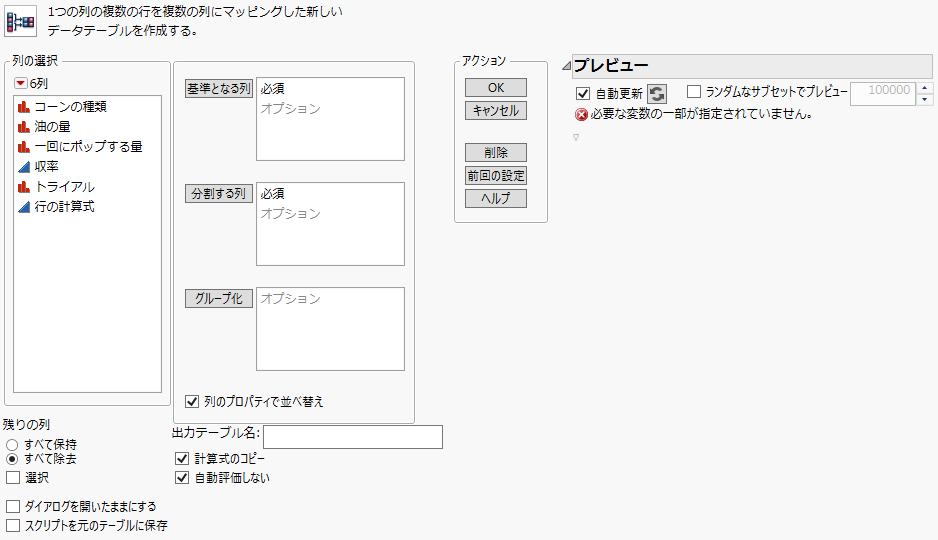
Task: Click the キャンセル button
Action: (x=496, y=111)
